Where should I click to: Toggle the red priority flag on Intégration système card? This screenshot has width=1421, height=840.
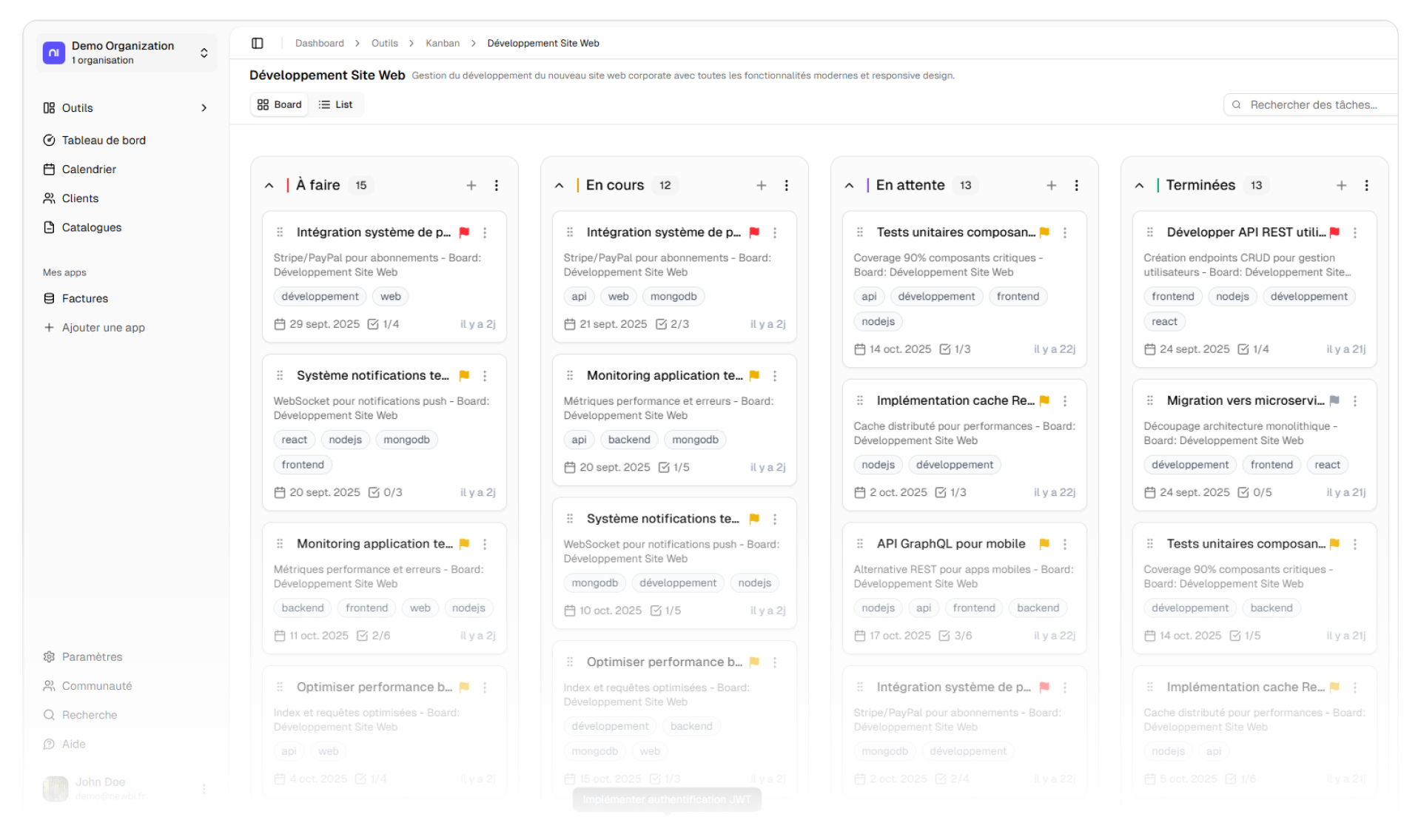[464, 232]
